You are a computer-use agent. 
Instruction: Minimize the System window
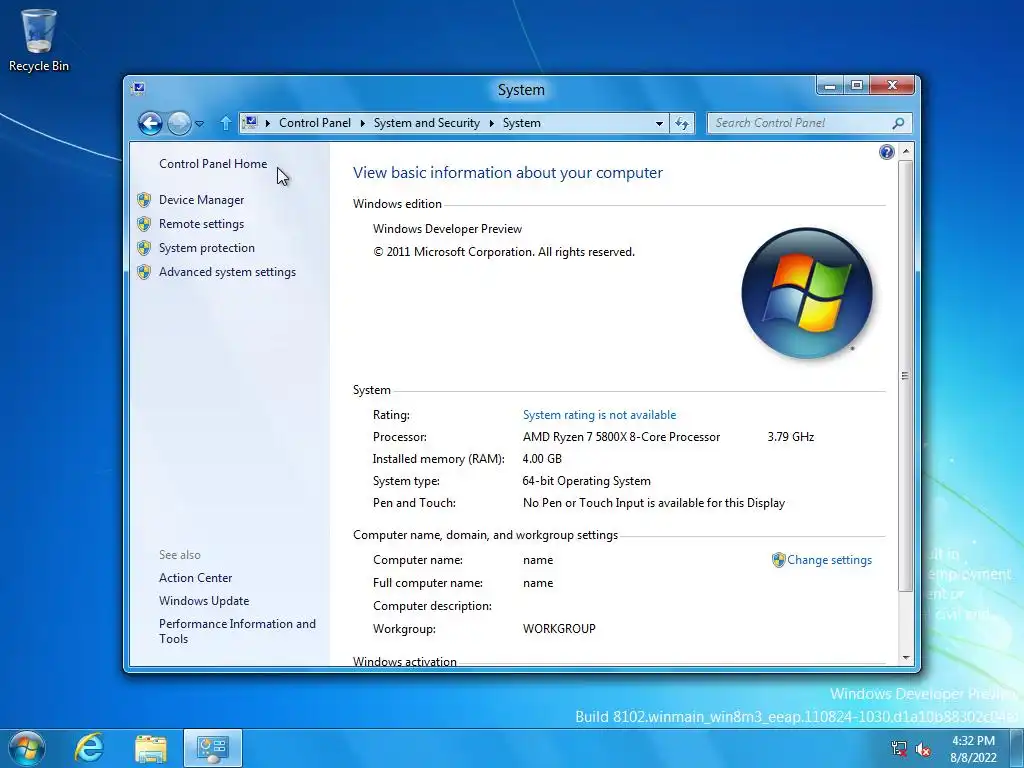(830, 86)
